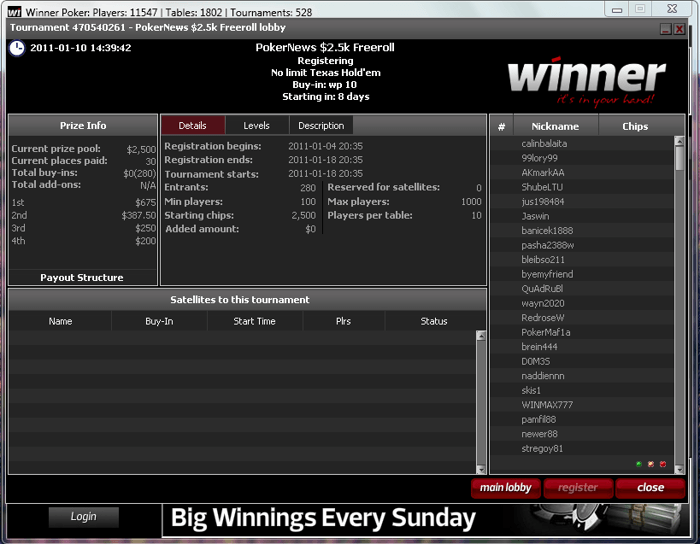This screenshot has height=544, width=700.
Task: Minimize the outer Winner Poker window
Action: tap(617, 9)
